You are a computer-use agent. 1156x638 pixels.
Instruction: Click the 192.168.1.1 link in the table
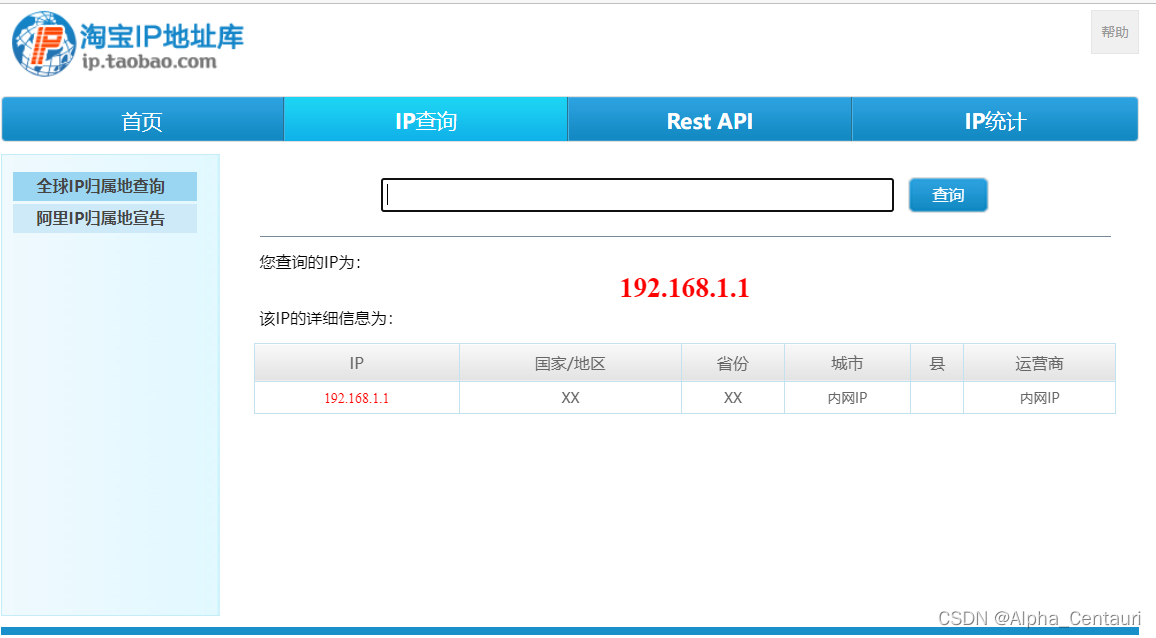pyautogui.click(x=356, y=397)
